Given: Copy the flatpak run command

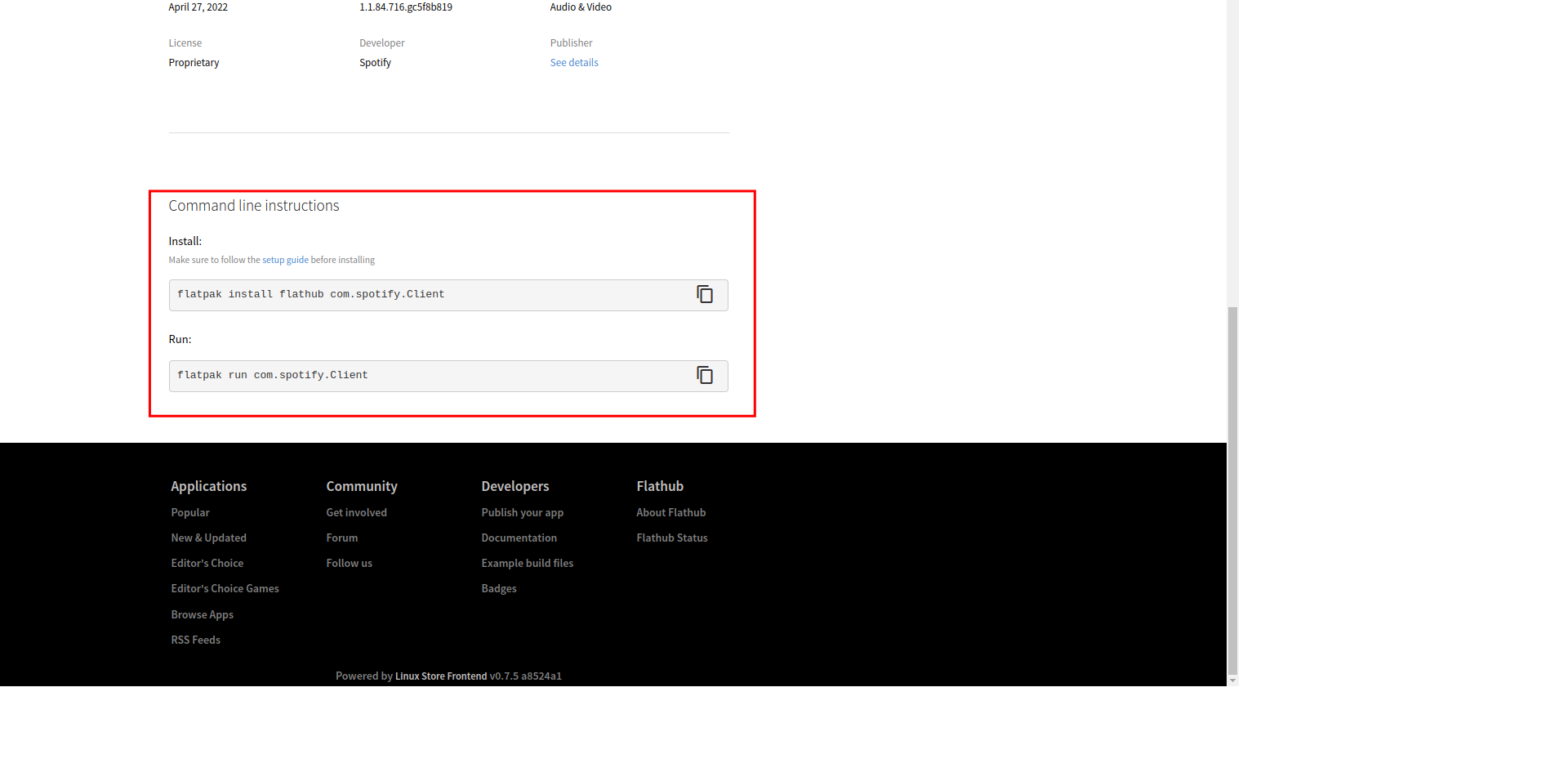Looking at the screenshot, I should click(x=704, y=375).
